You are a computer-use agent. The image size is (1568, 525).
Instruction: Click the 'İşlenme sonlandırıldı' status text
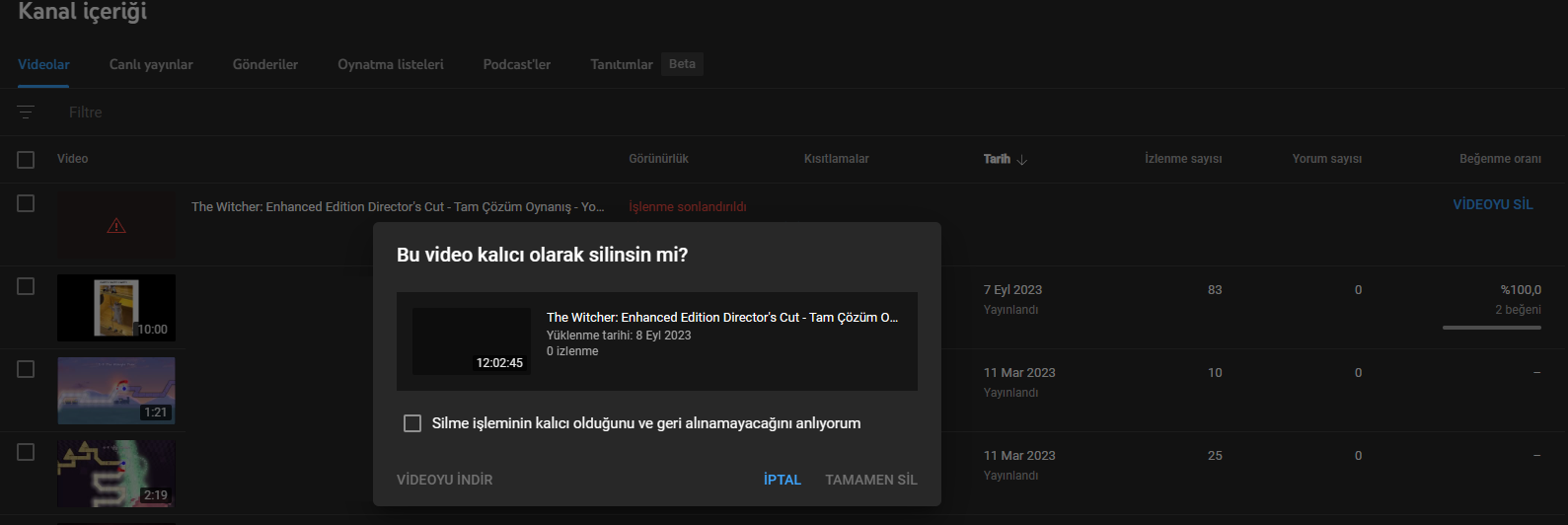coord(688,207)
